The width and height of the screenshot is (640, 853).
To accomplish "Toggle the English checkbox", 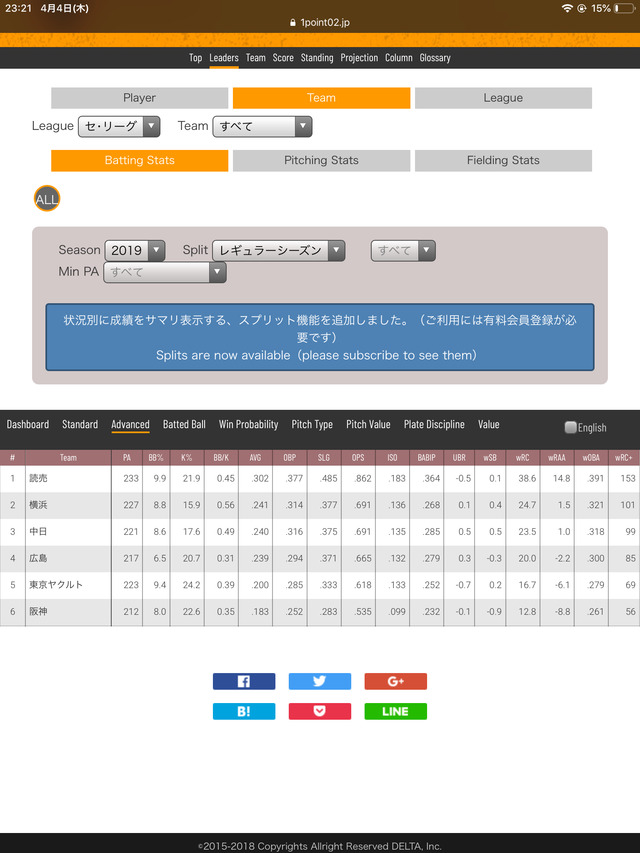I will (570, 427).
